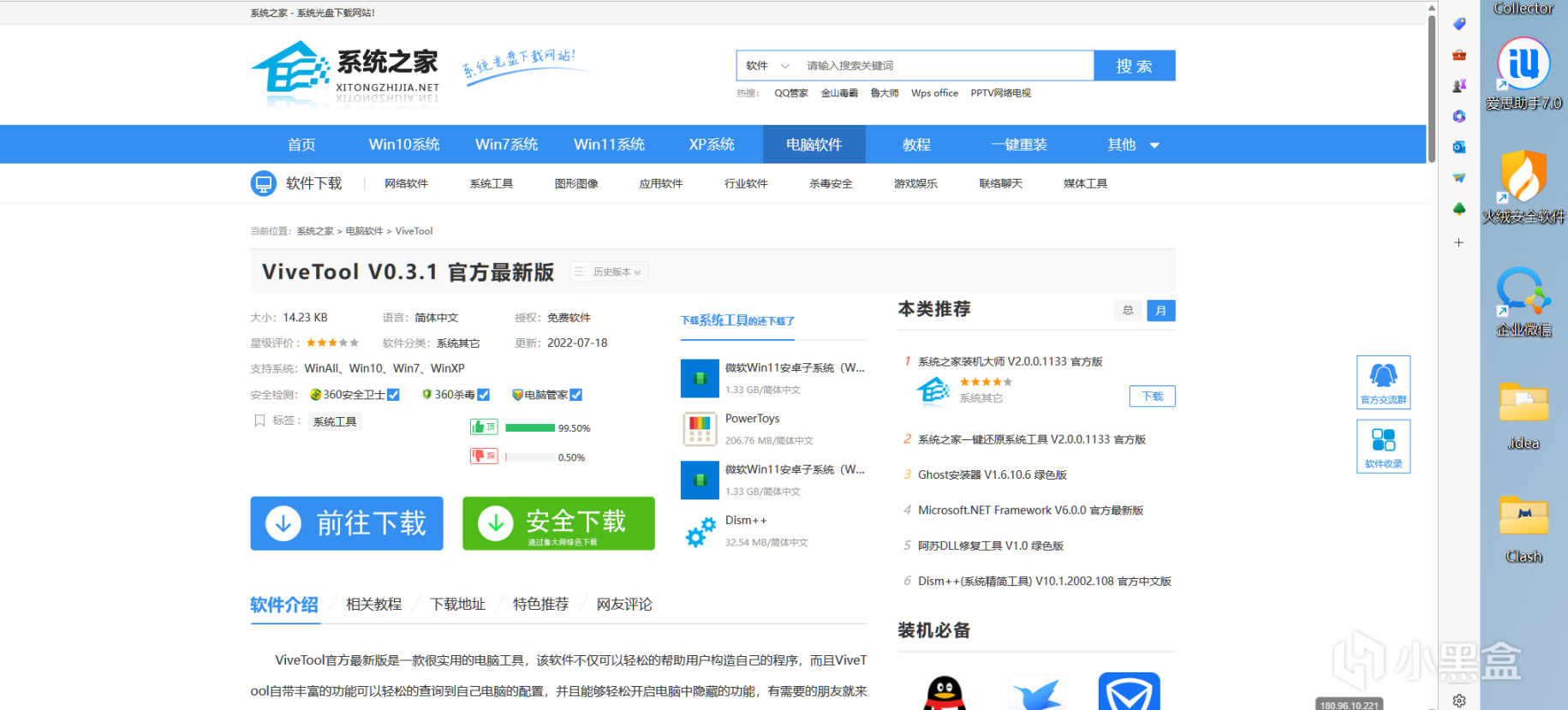This screenshot has height=710, width=1568.
Task: Click the 软件收录 grid icon
Action: tap(1383, 446)
